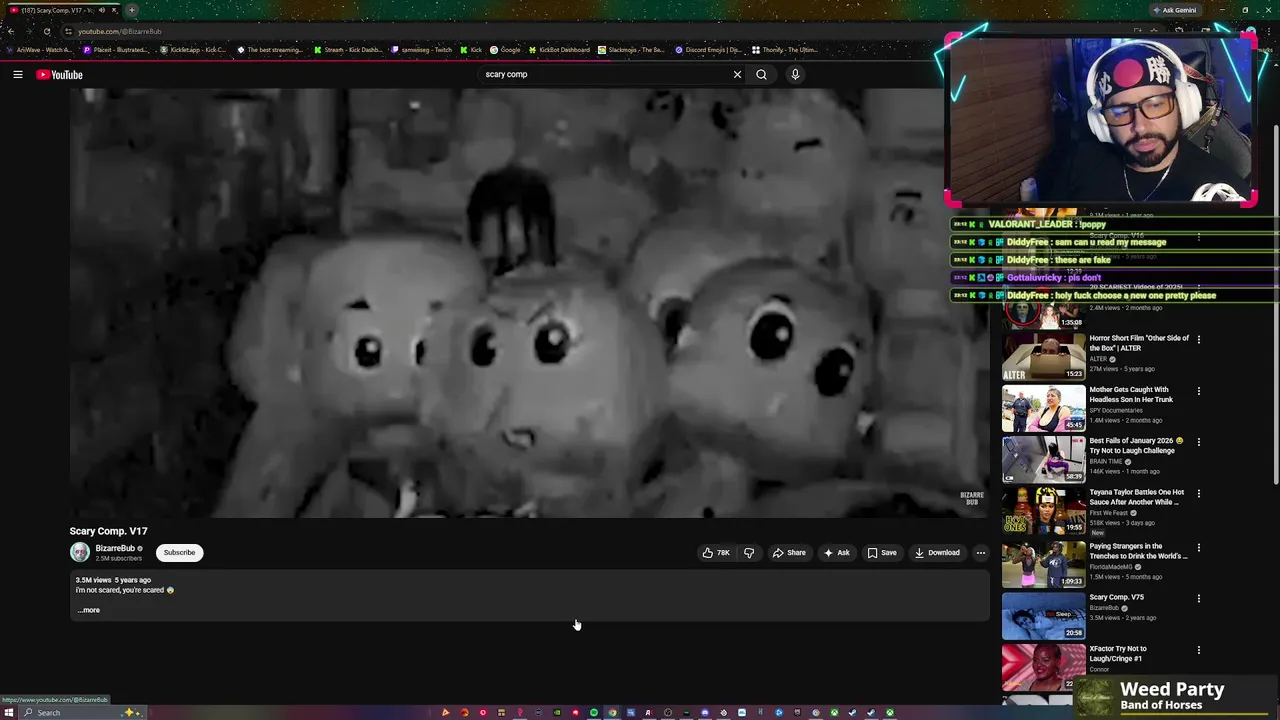Image resolution: width=1280 pixels, height=720 pixels.
Task: Open BizarreBub channel under Scary Comp. V75
Action: pos(1104,608)
